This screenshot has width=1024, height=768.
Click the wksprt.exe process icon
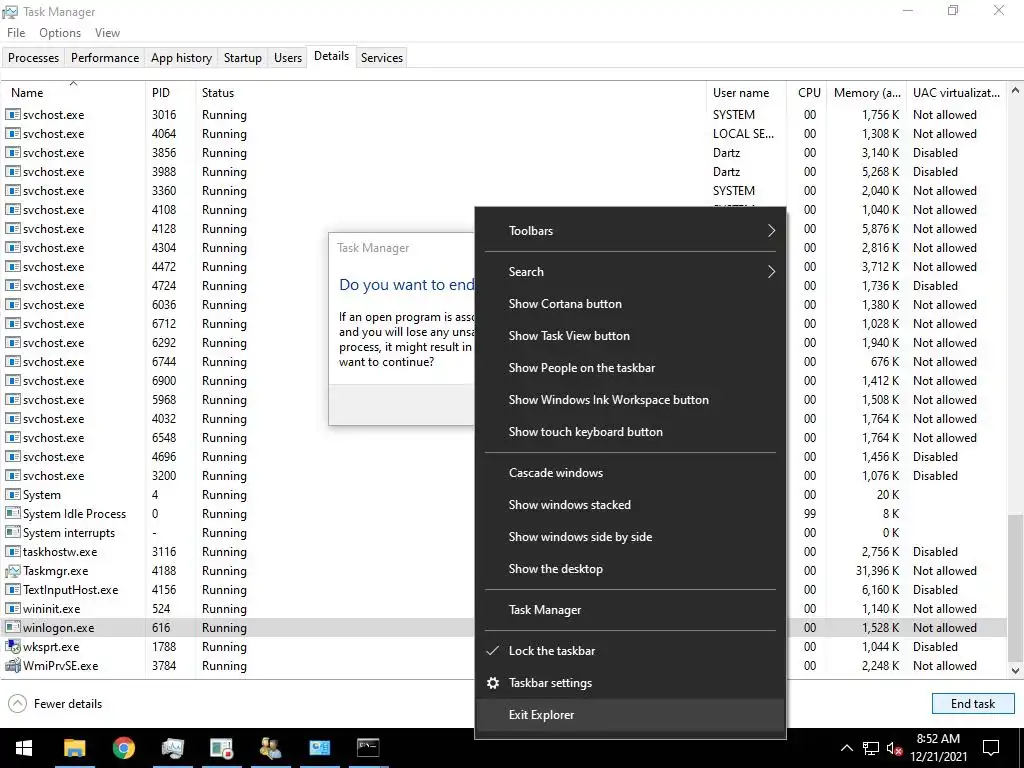tap(12, 647)
